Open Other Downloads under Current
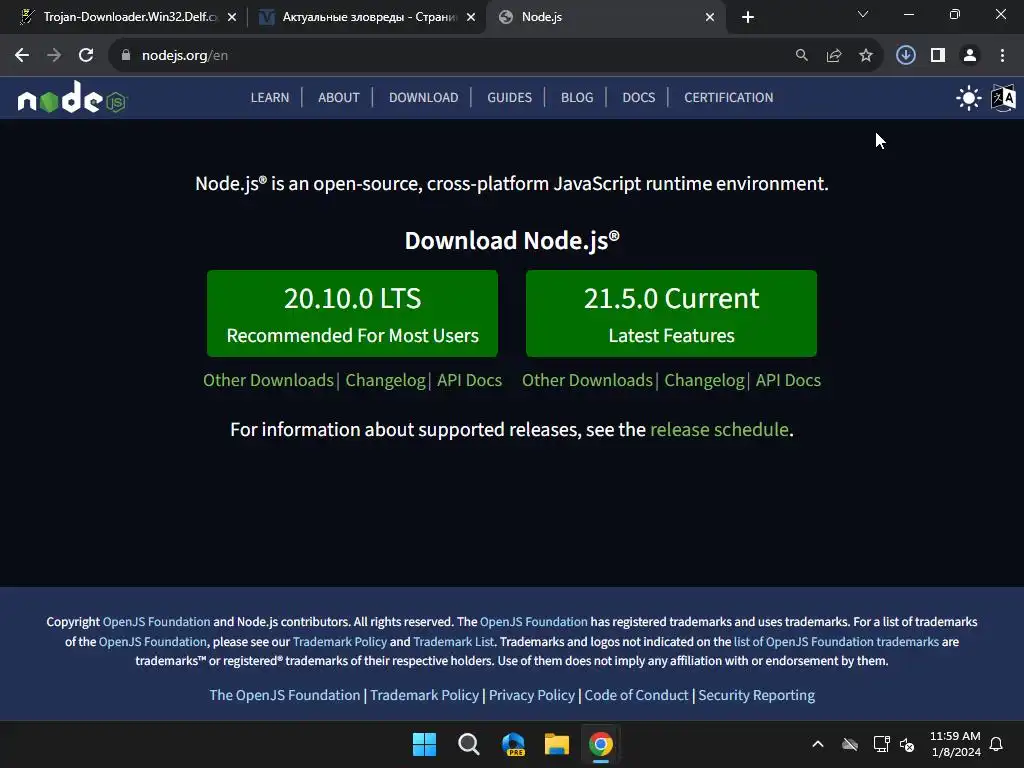 click(x=587, y=380)
